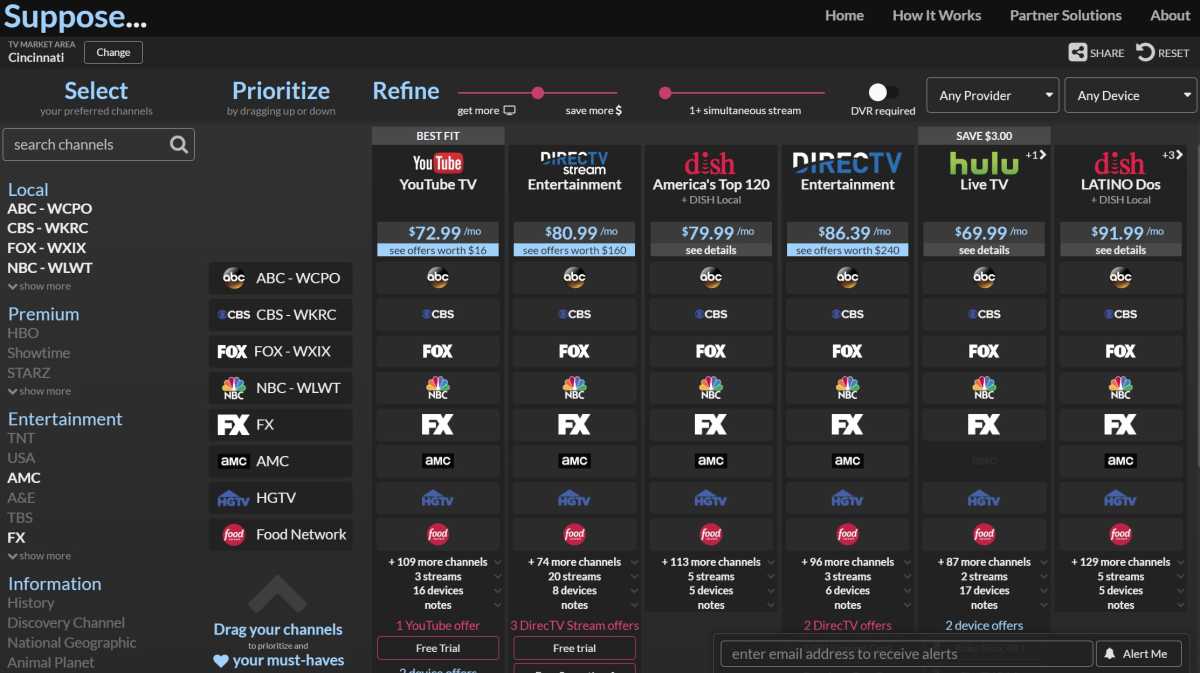This screenshot has width=1200, height=673.
Task: Open the How It Works page
Action: click(937, 16)
